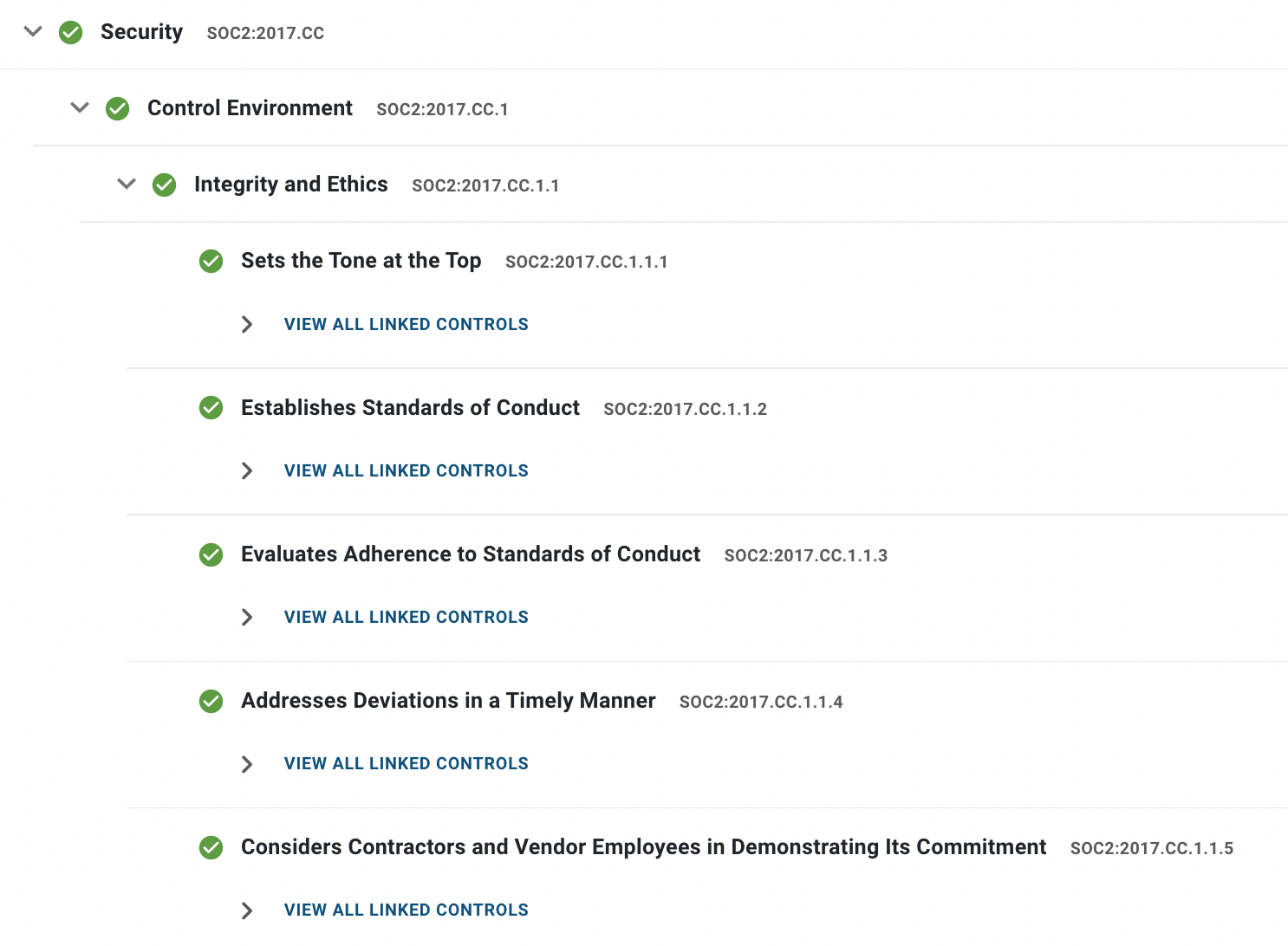Click the green check by Establishes Standards of Conduct
Screen dimensions: 1288x946
[x=211, y=407]
